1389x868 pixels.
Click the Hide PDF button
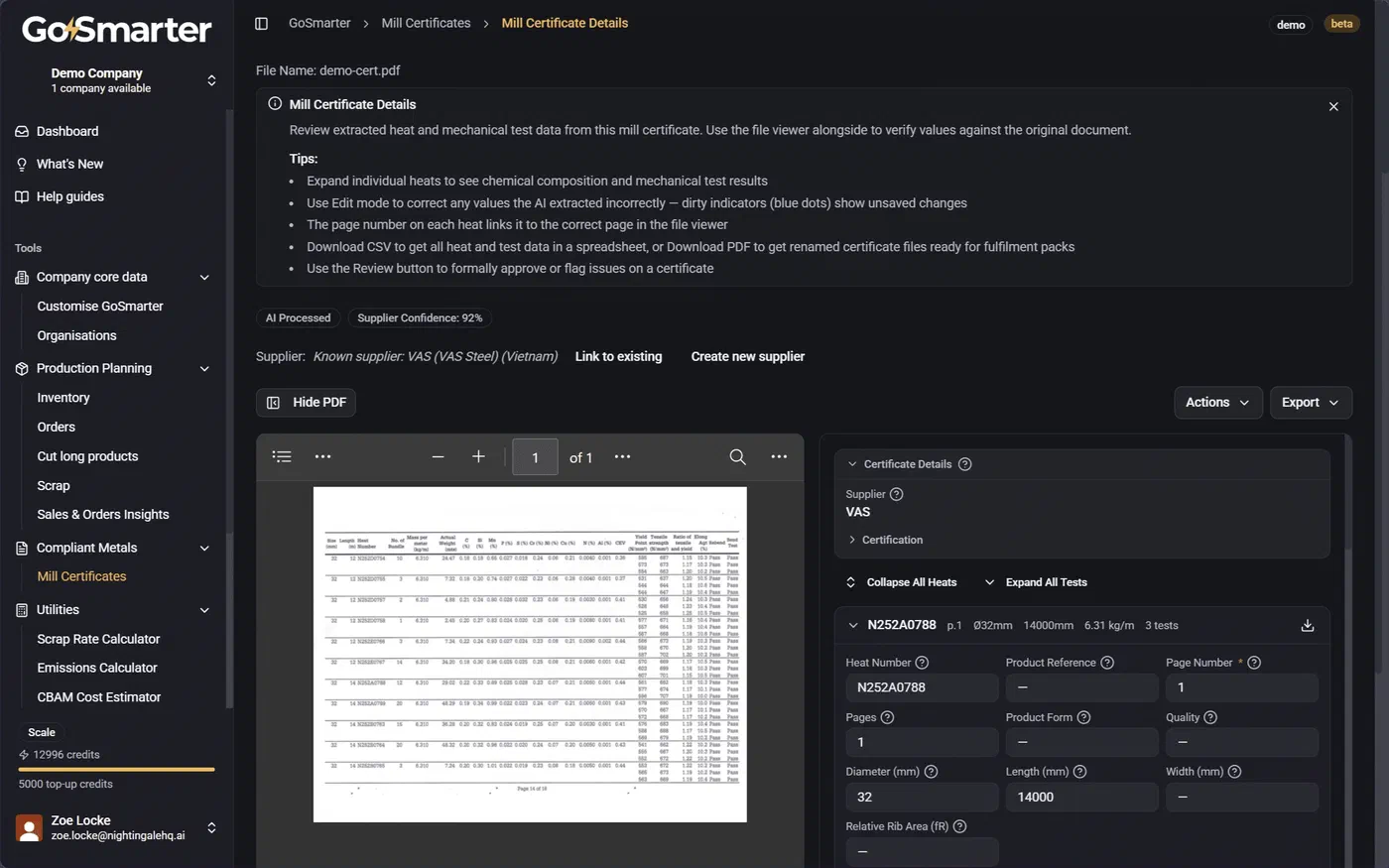(306, 402)
